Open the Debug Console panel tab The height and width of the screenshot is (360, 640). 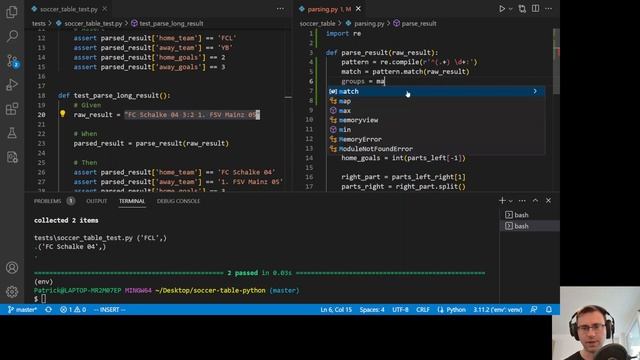tap(178, 201)
